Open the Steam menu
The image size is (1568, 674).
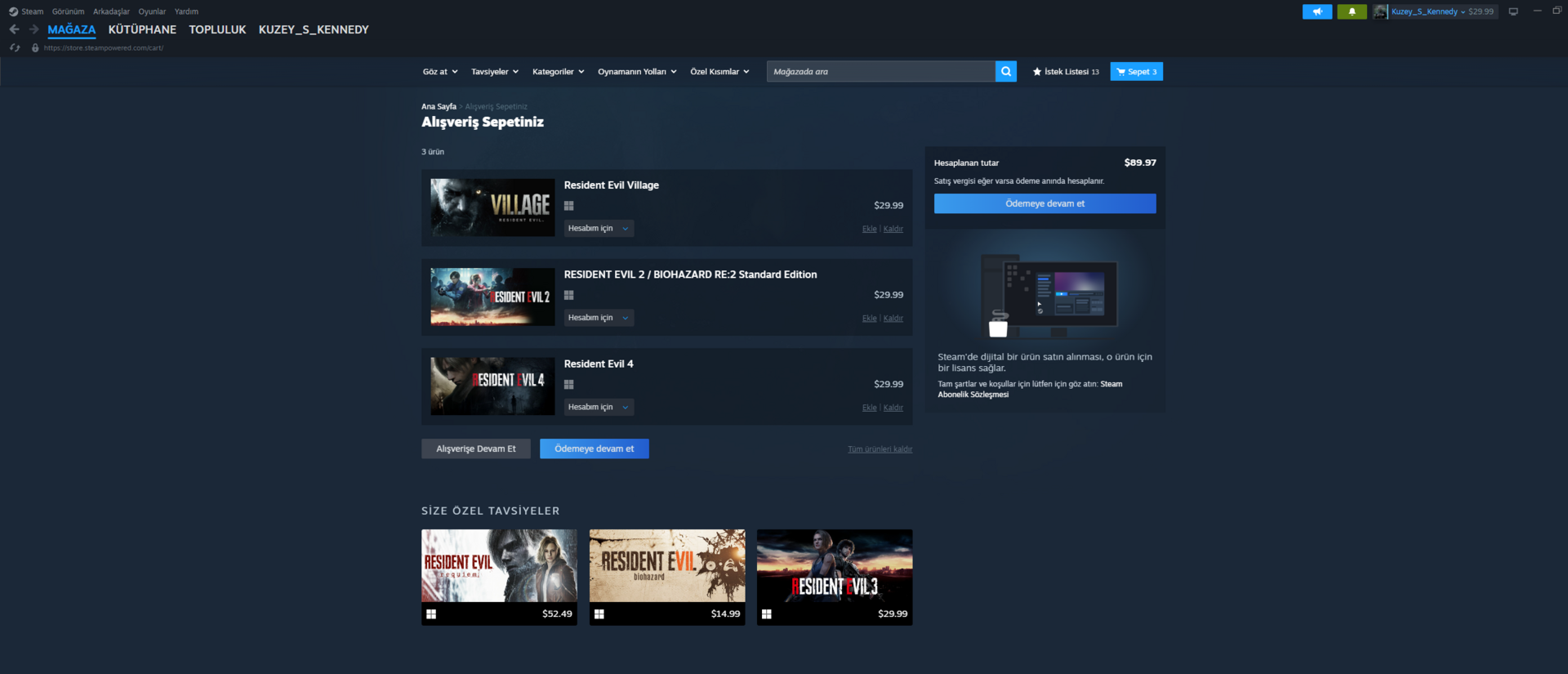[32, 11]
